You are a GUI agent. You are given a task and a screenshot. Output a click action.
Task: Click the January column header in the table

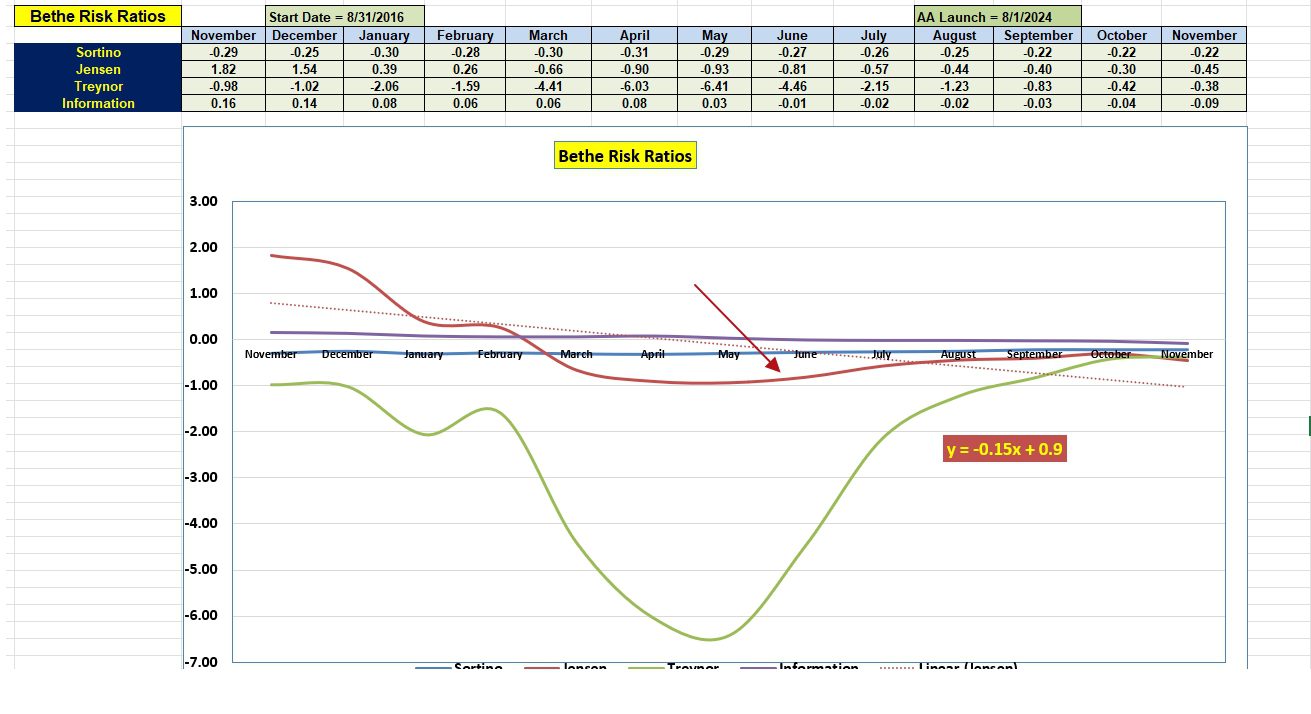point(384,35)
